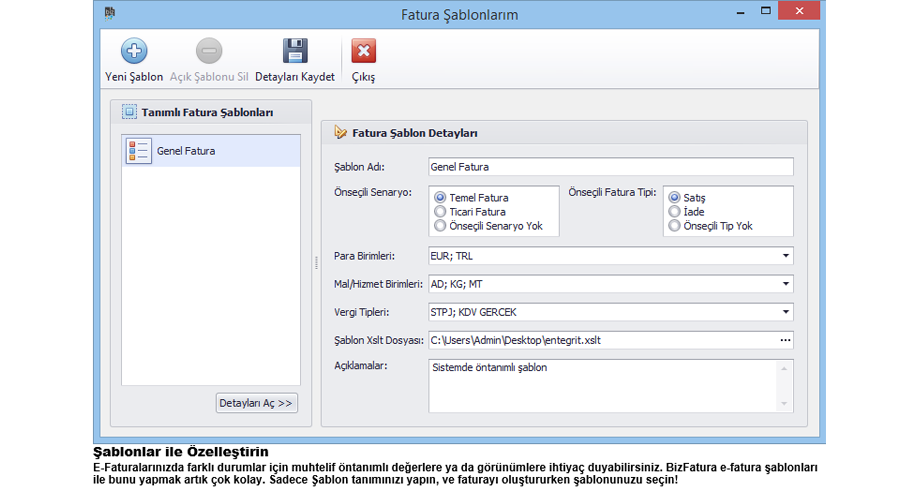Image resolution: width=907 pixels, height=493 pixels.
Task: Select İade as invoice type
Action: (x=674, y=212)
